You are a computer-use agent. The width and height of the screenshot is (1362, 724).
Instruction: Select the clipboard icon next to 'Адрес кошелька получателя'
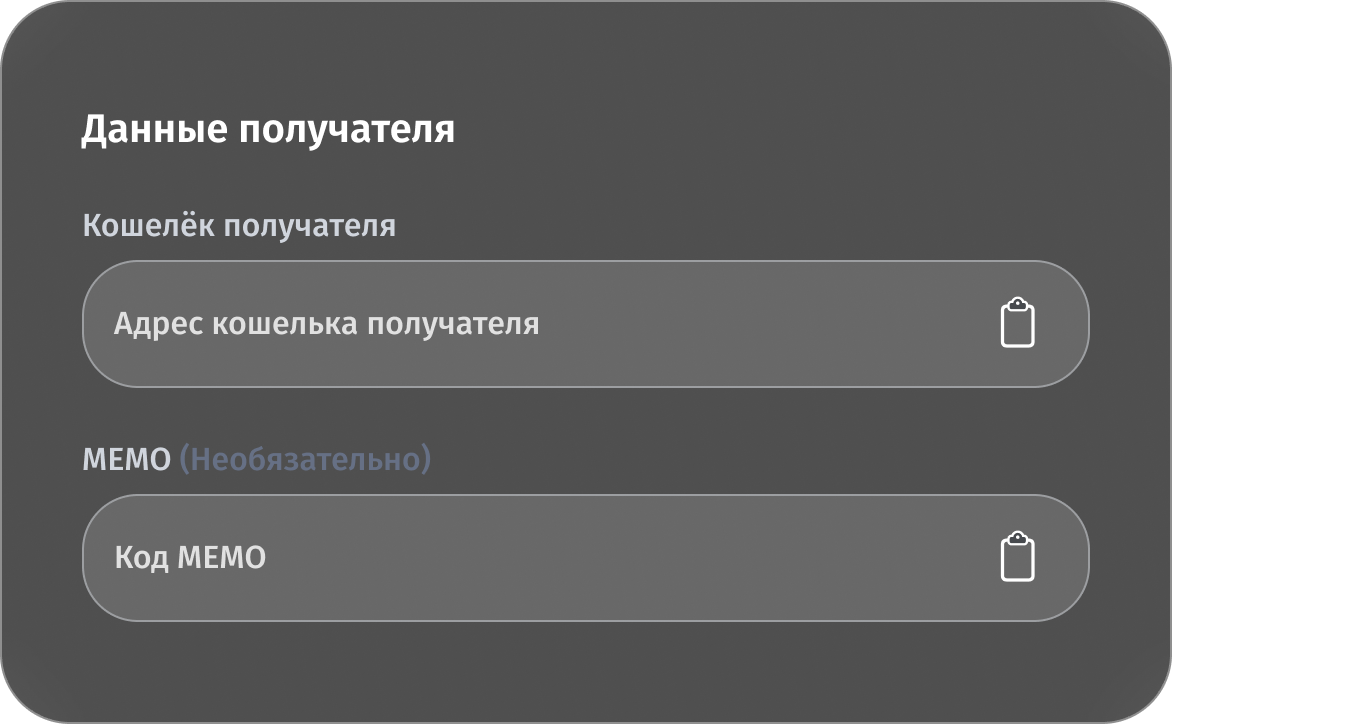pos(1019,323)
